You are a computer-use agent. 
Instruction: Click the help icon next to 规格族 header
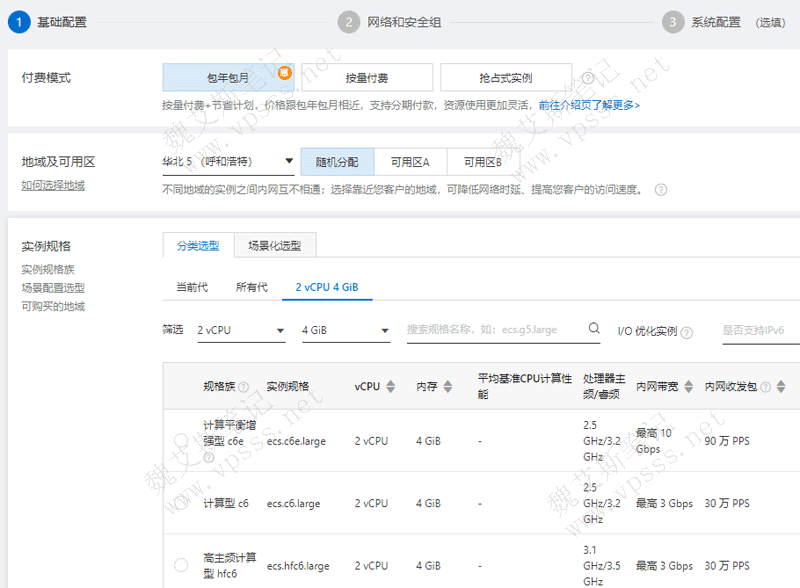tap(243, 387)
